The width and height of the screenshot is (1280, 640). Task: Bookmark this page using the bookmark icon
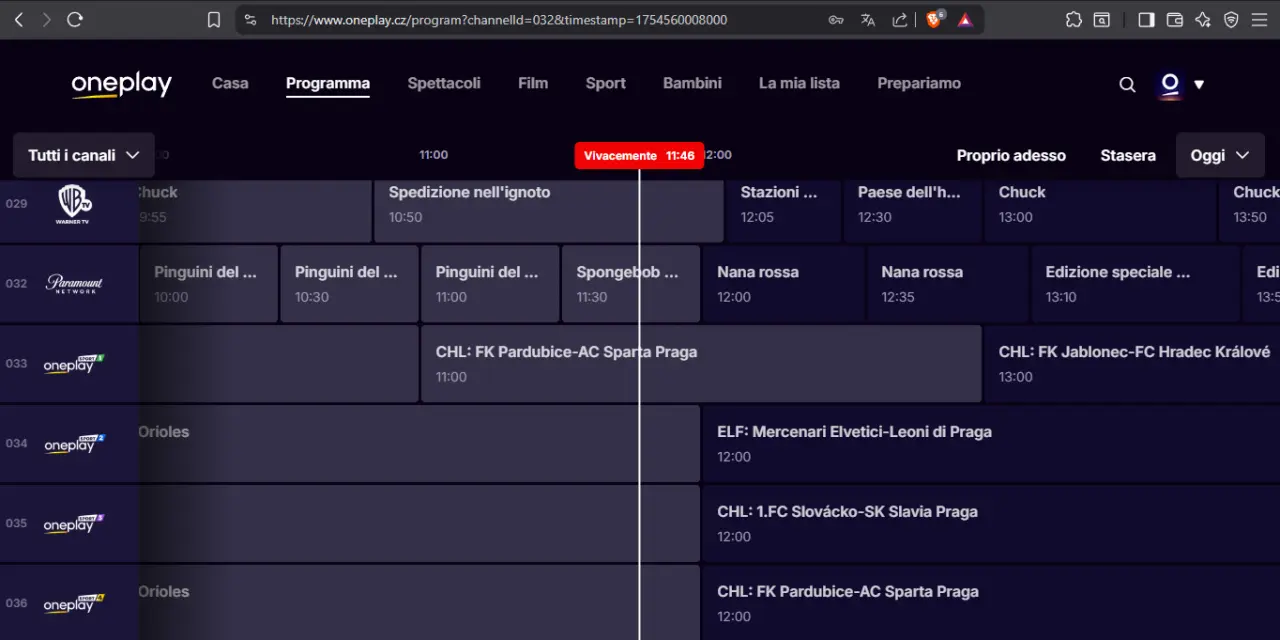pos(214,20)
